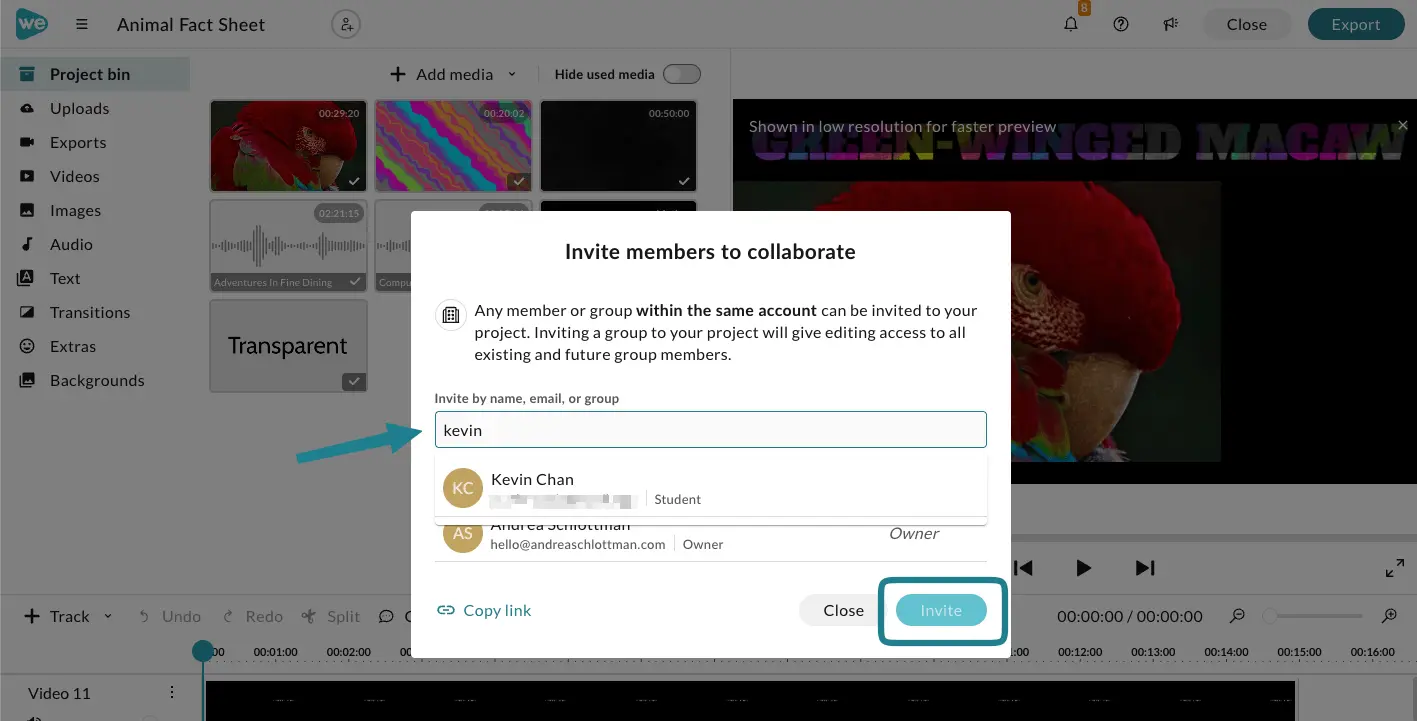1417x721 pixels.
Task: Click Invite button in dialog
Action: pos(941,610)
